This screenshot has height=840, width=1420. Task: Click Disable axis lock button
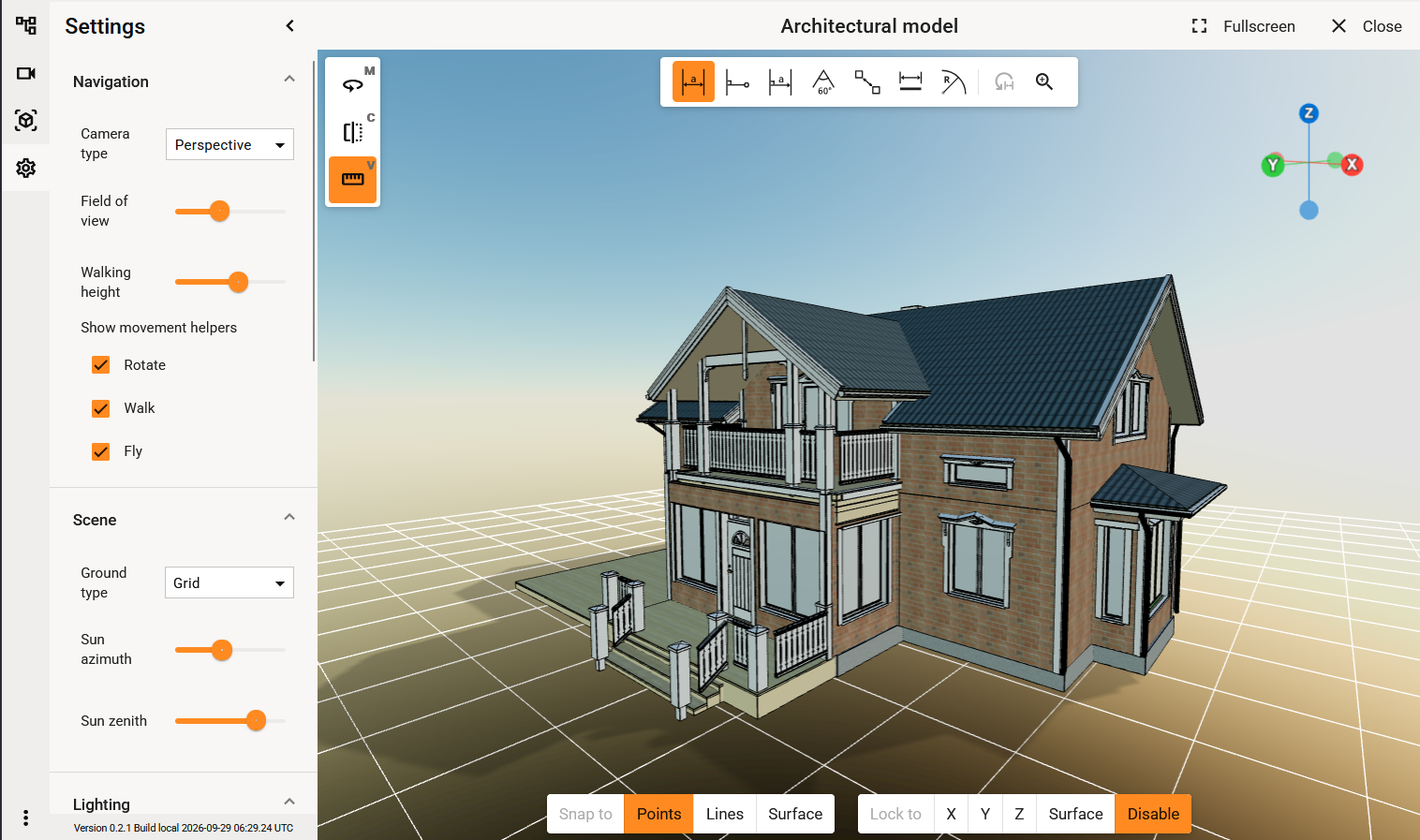(1153, 814)
